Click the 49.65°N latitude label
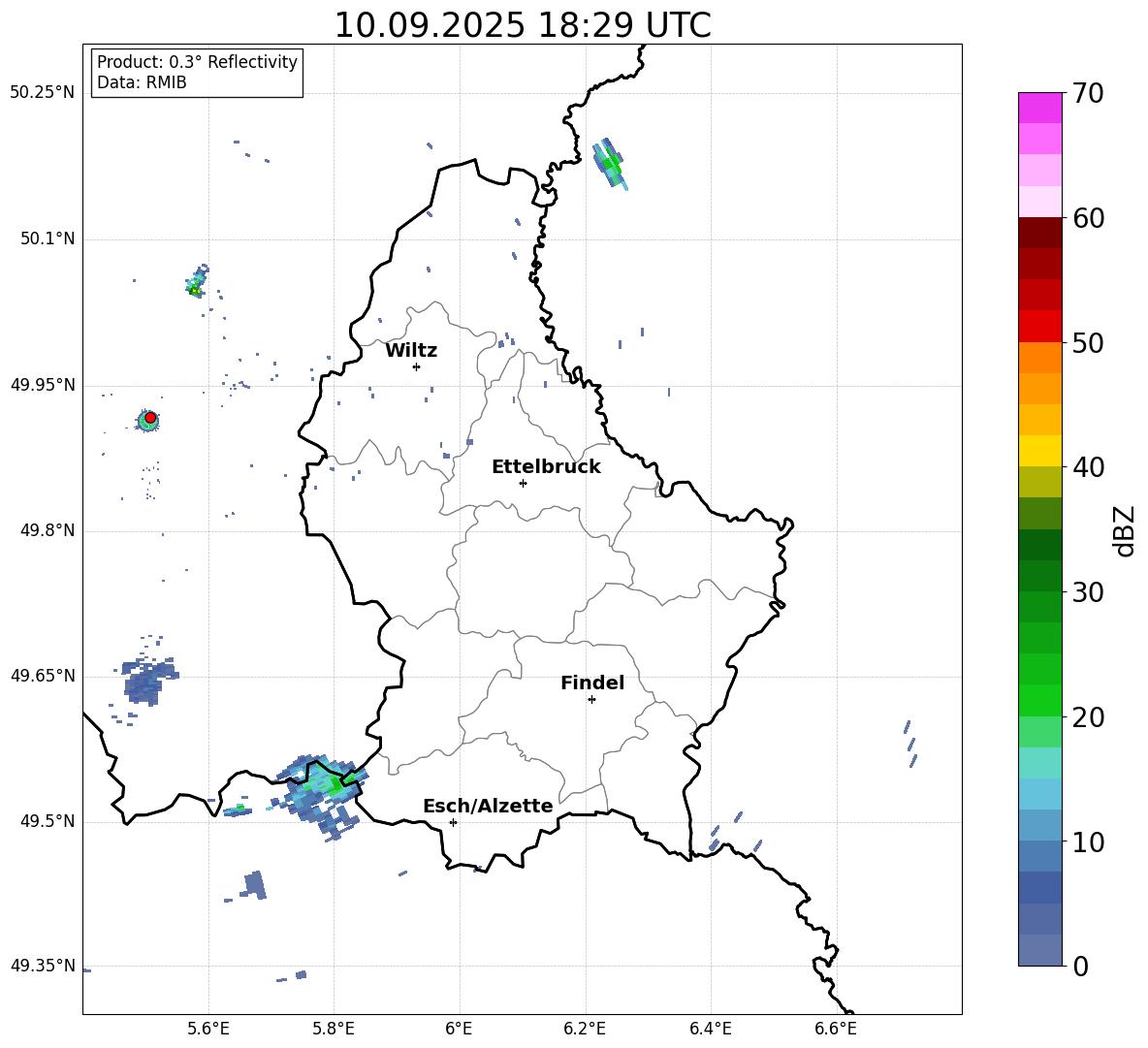The height and width of the screenshot is (1048, 1148). pos(42,675)
